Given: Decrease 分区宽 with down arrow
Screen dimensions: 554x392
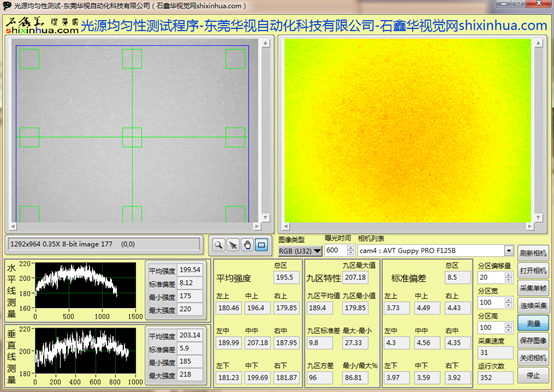Looking at the screenshot, I should [x=508, y=305].
